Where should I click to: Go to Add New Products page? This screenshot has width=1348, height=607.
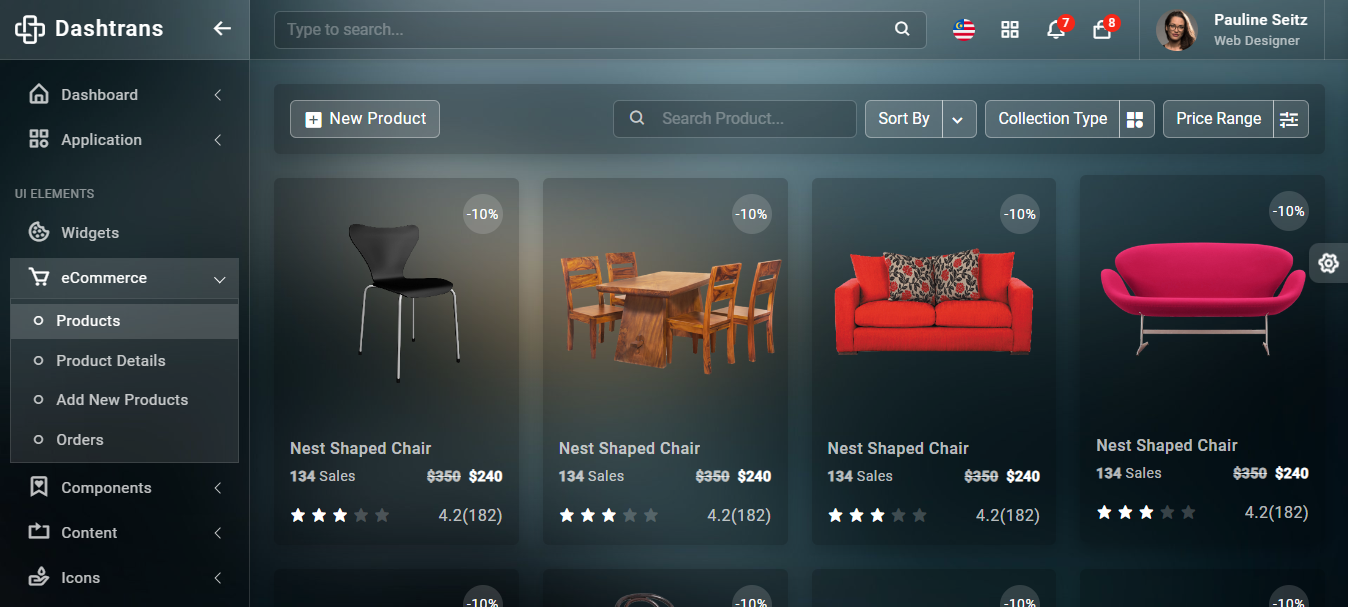[122, 399]
